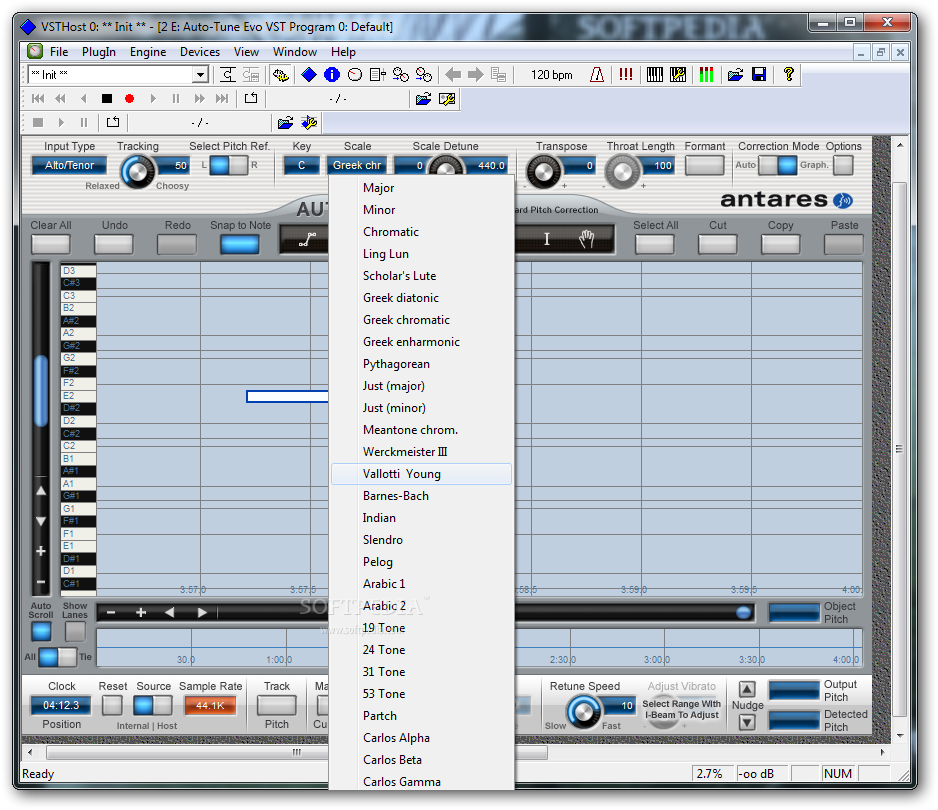The height and width of the screenshot is (810, 938).
Task: Select the hand scroll tool in Auto-Tune
Action: 587,239
